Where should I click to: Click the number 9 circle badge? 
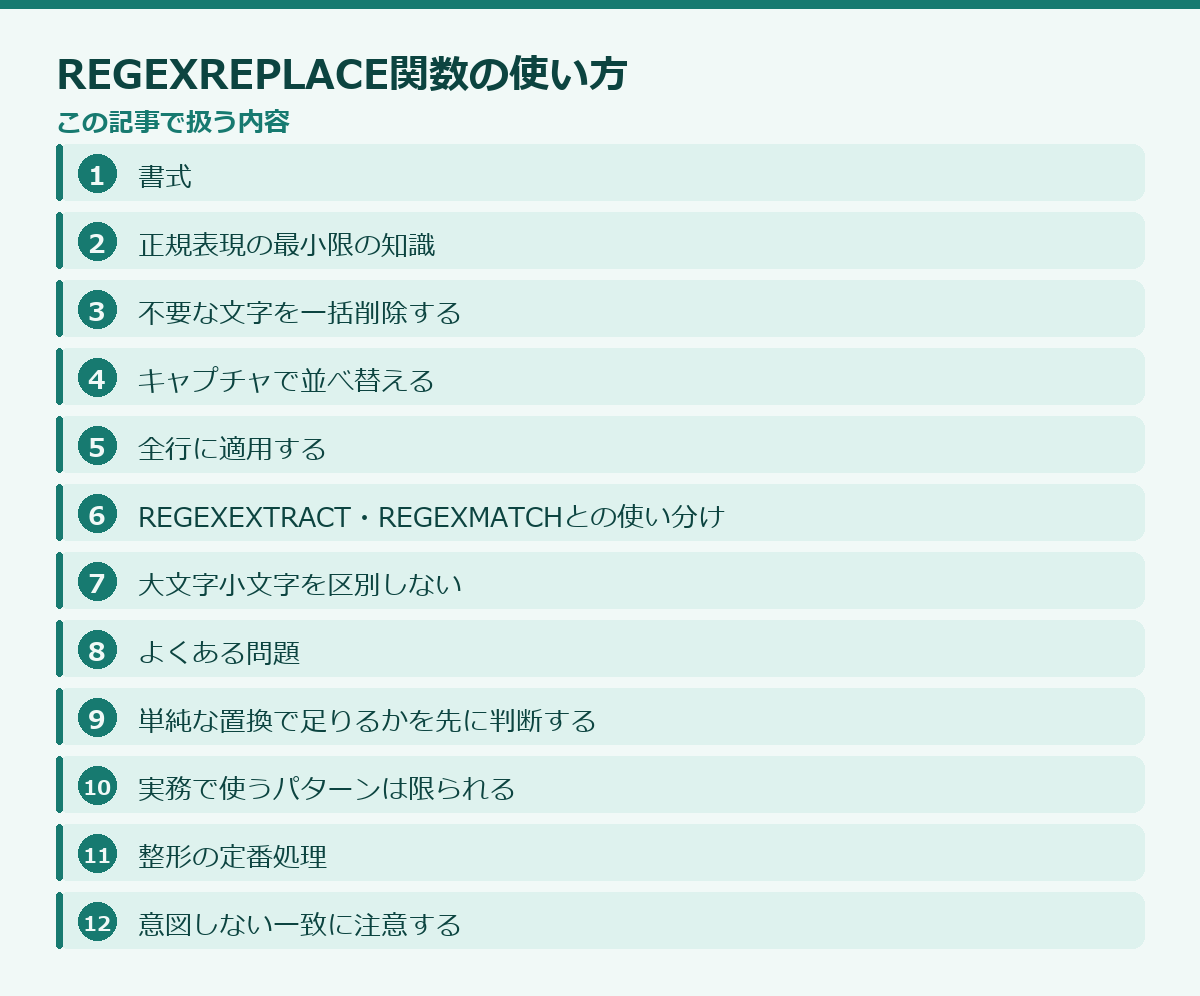tap(97, 718)
